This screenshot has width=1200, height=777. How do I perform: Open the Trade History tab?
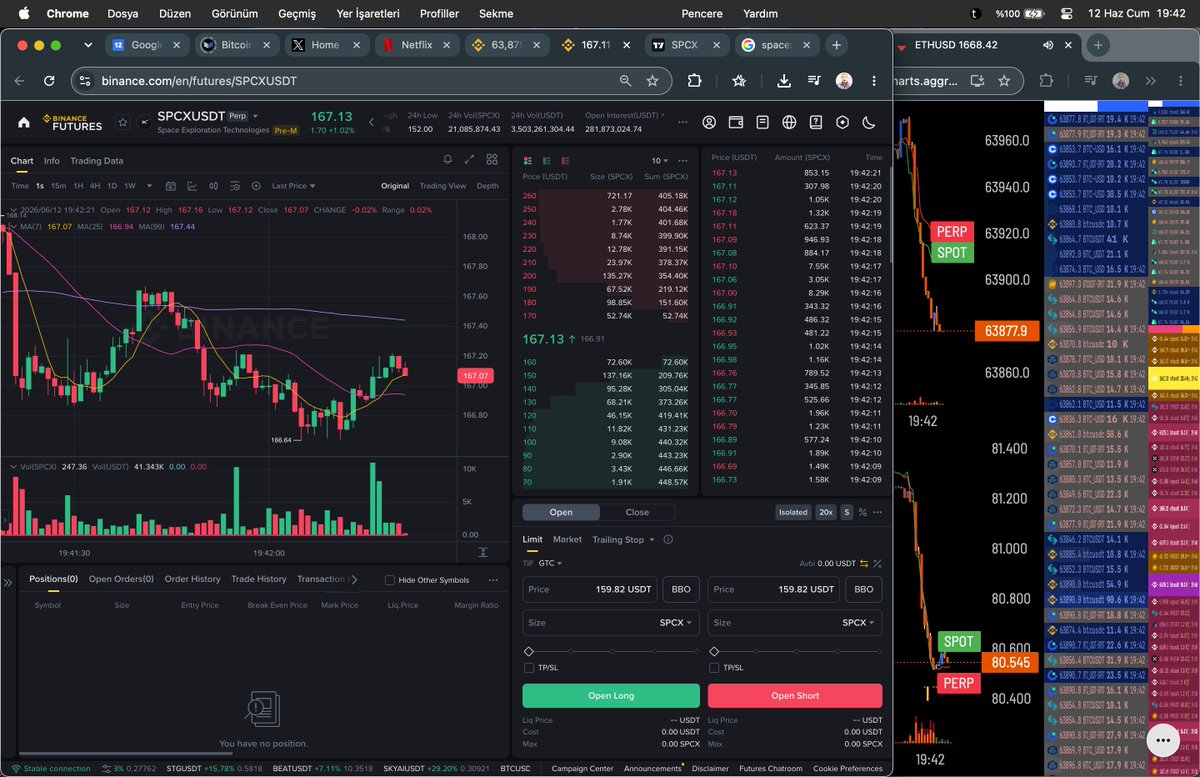click(x=258, y=579)
